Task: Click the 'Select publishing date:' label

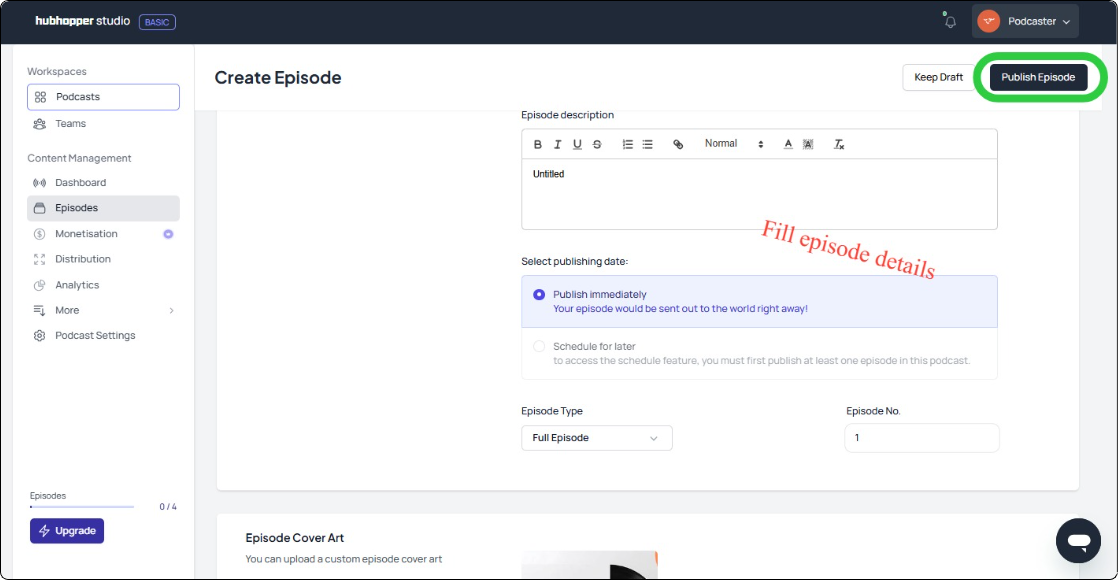Action: tap(575, 262)
